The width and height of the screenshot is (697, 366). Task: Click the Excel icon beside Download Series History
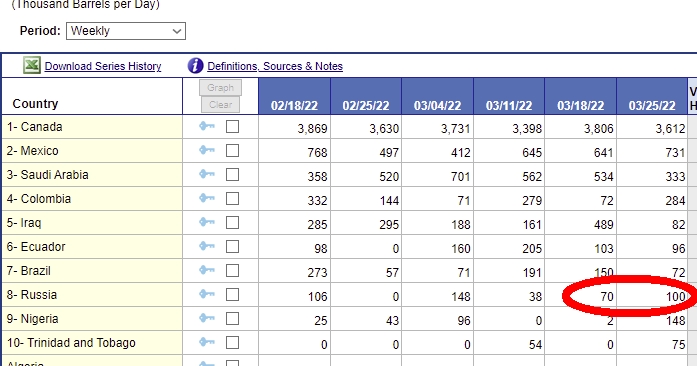32,65
